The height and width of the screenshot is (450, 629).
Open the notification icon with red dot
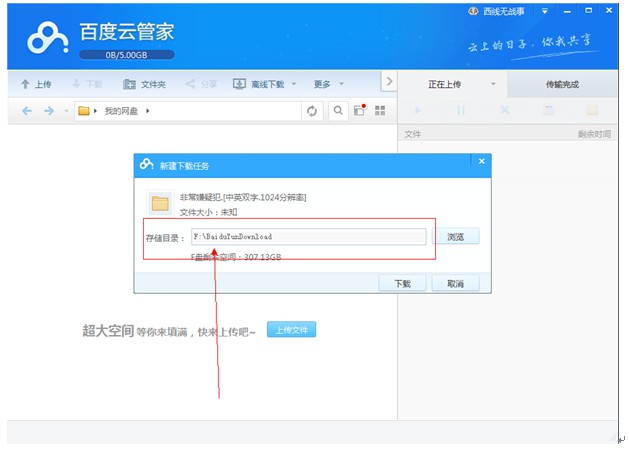(x=360, y=110)
